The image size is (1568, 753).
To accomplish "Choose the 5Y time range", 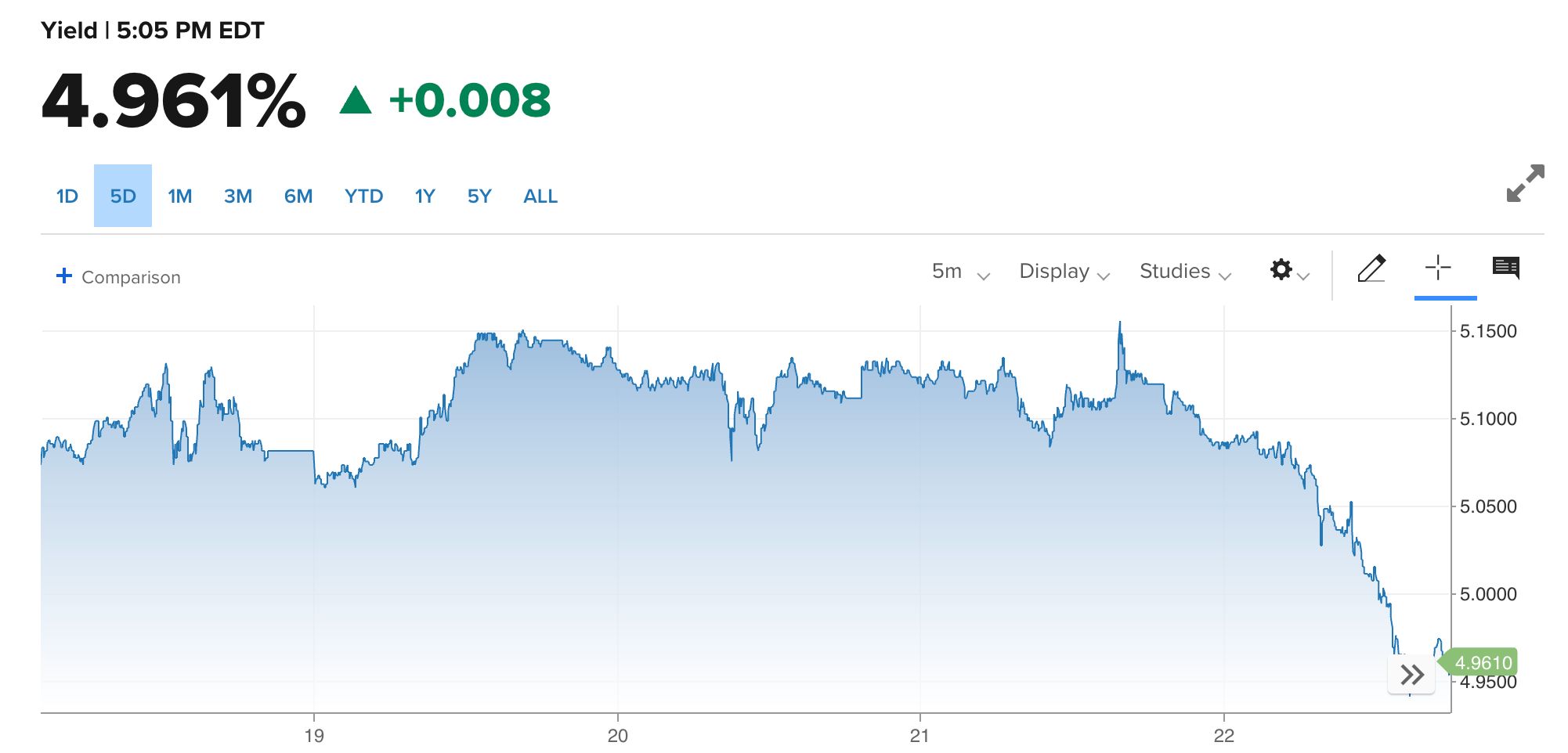I will 479,196.
